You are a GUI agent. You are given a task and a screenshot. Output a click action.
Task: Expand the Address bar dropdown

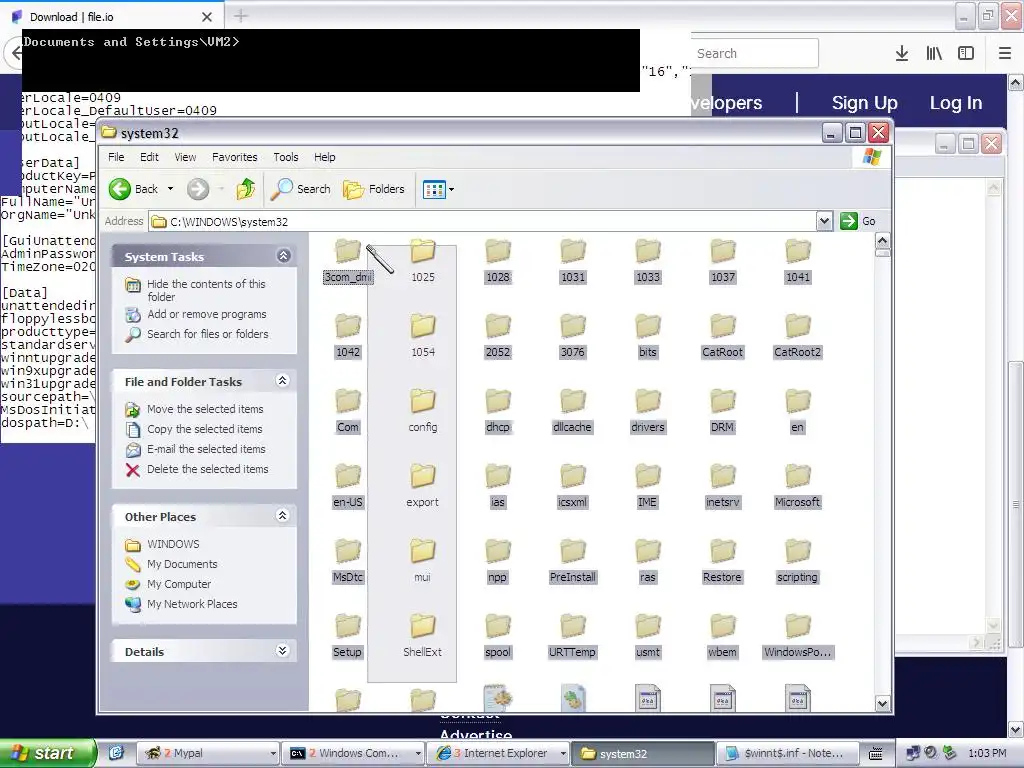click(x=824, y=221)
